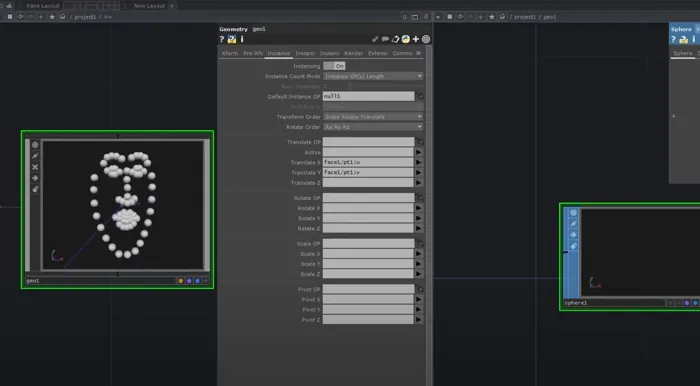Toggle the viewer active flag on sphere1 node
This screenshot has width=700, height=386.
click(x=573, y=213)
